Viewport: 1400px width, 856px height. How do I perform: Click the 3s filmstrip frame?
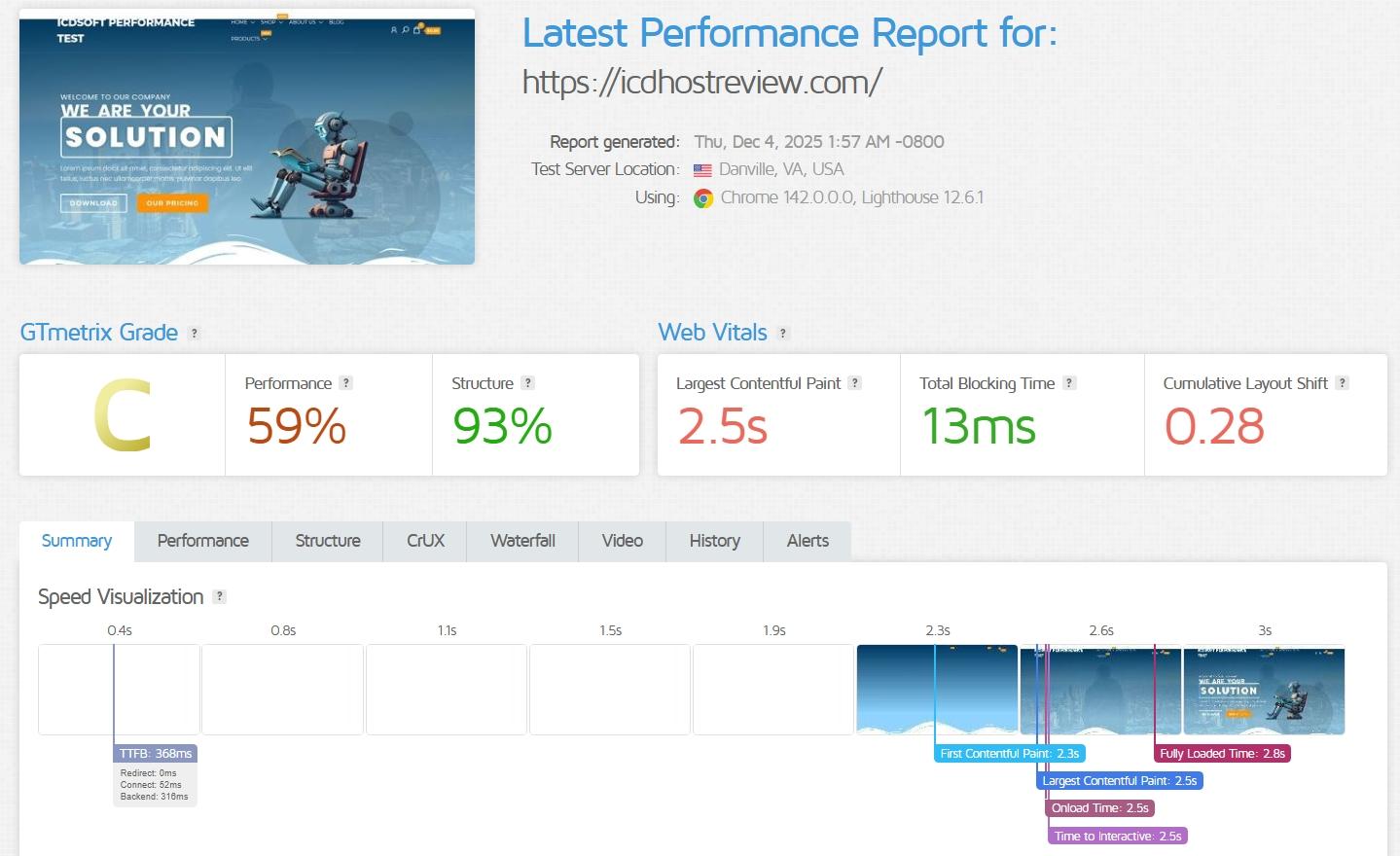coord(1264,689)
